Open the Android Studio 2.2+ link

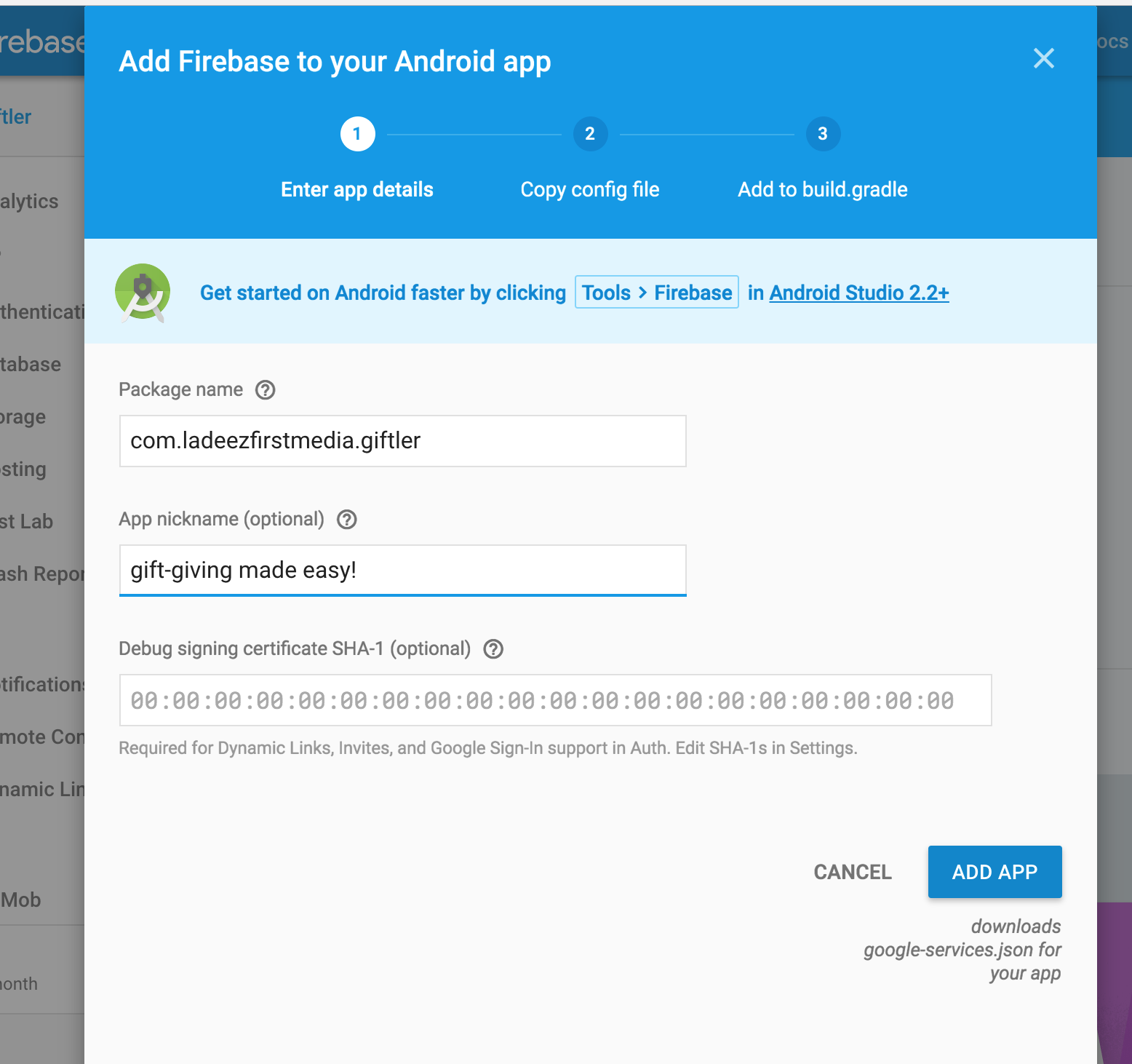[x=859, y=293]
